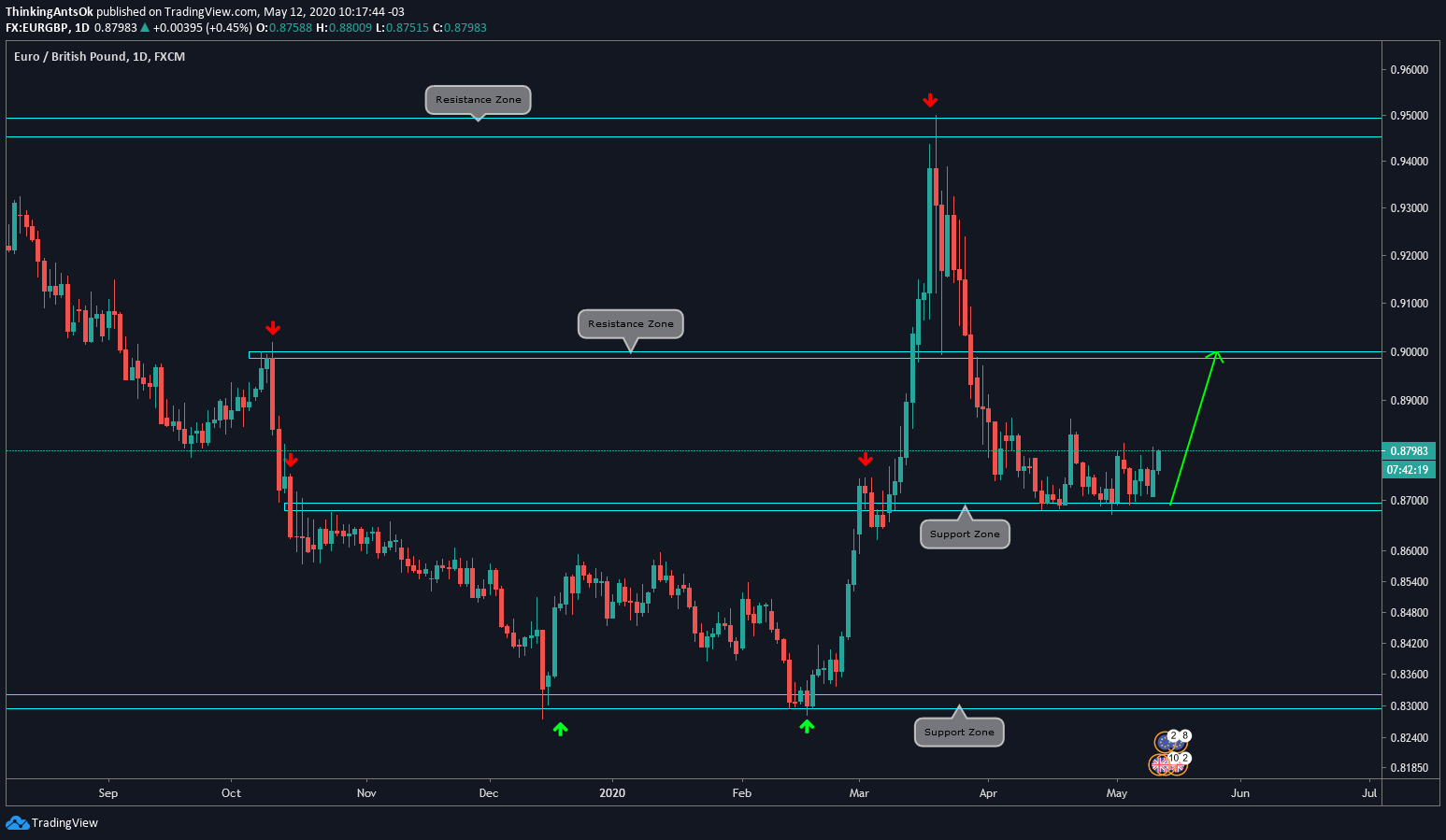The image size is (1446, 840).
Task: Click the change value +0.00395 (+0.45%)
Action: click(203, 28)
